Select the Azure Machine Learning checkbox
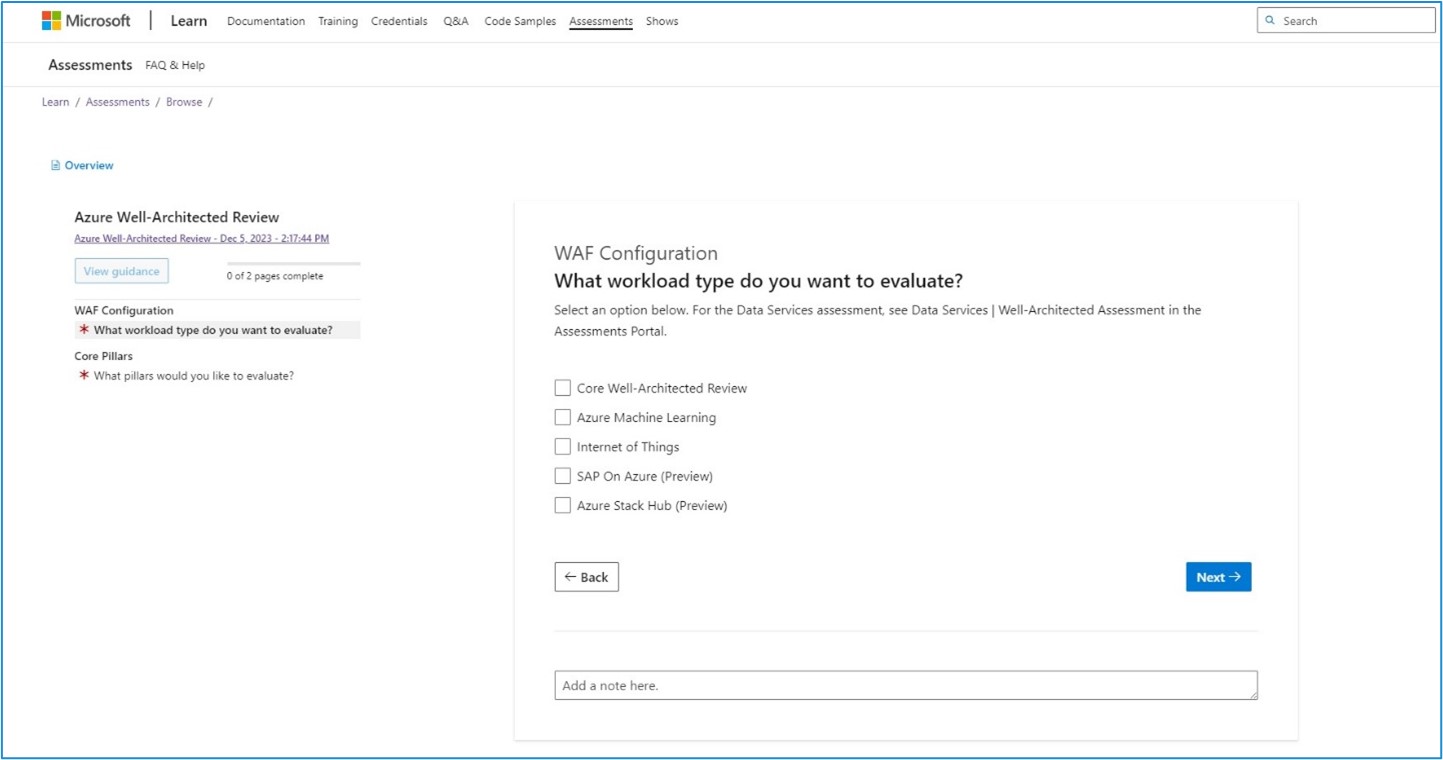The width and height of the screenshot is (1443, 760). (x=562, y=417)
